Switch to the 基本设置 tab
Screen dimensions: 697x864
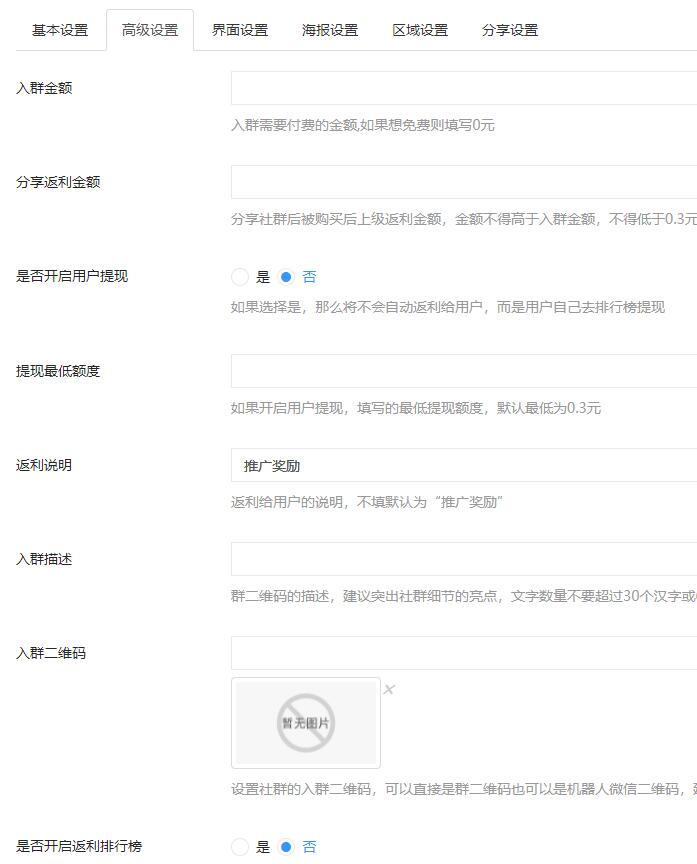(60, 30)
